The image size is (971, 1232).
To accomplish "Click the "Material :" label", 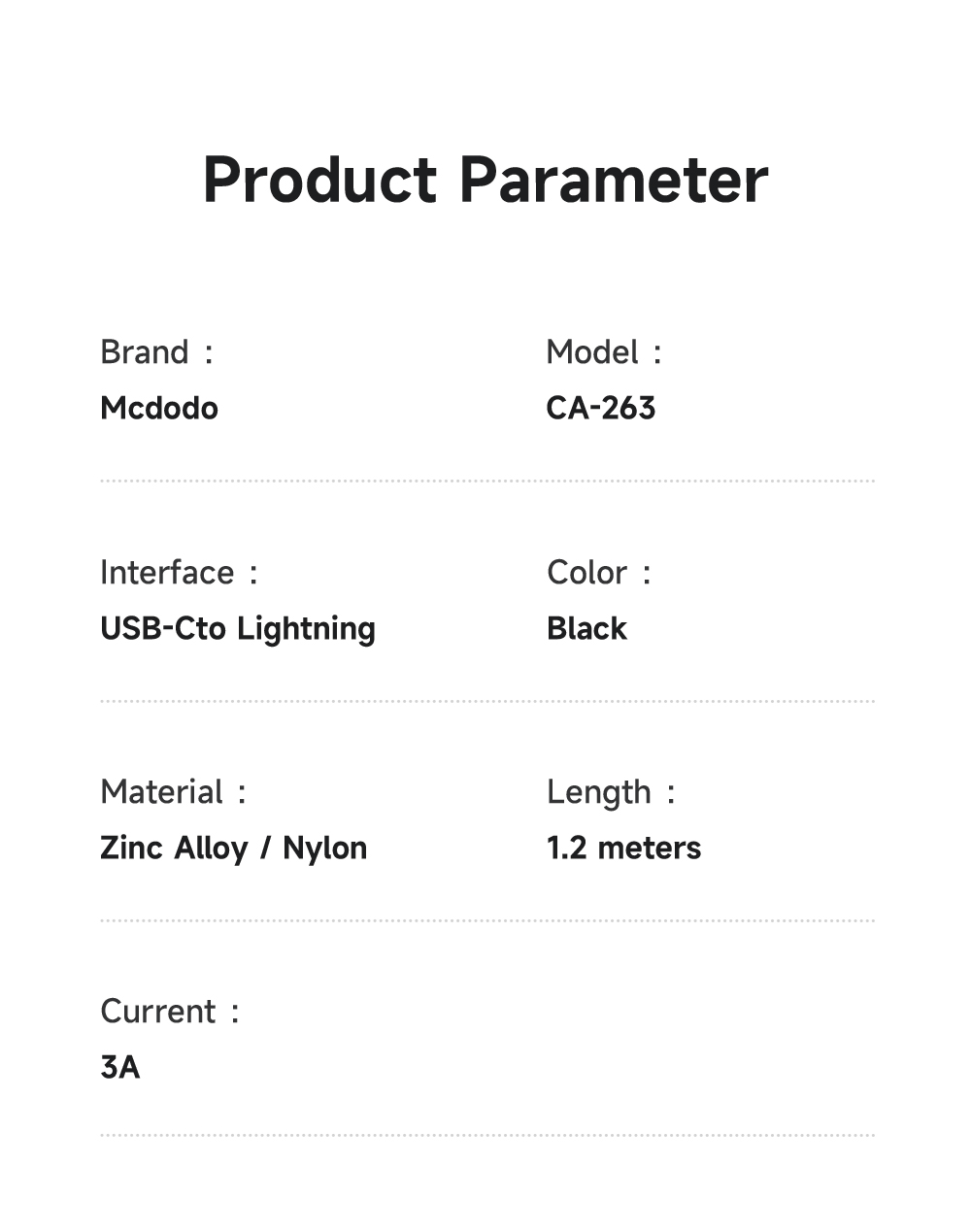I will pyautogui.click(x=173, y=792).
